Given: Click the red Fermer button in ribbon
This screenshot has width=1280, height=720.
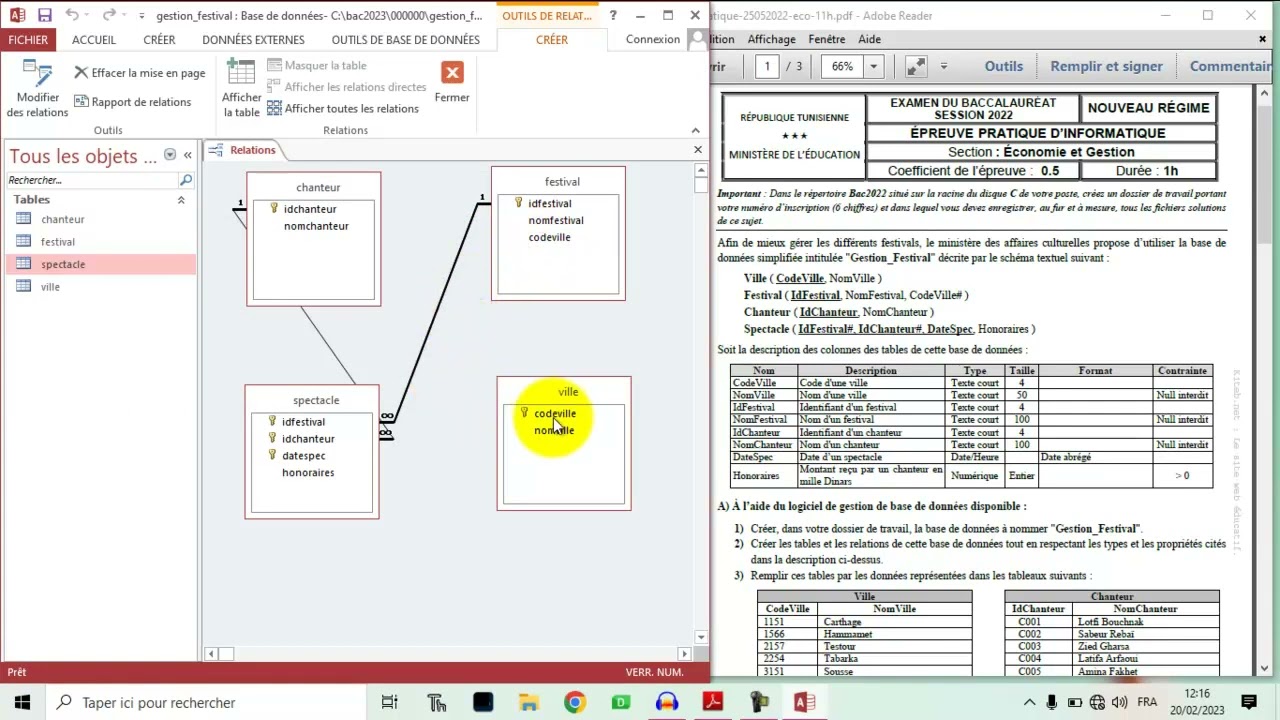Looking at the screenshot, I should tap(452, 82).
